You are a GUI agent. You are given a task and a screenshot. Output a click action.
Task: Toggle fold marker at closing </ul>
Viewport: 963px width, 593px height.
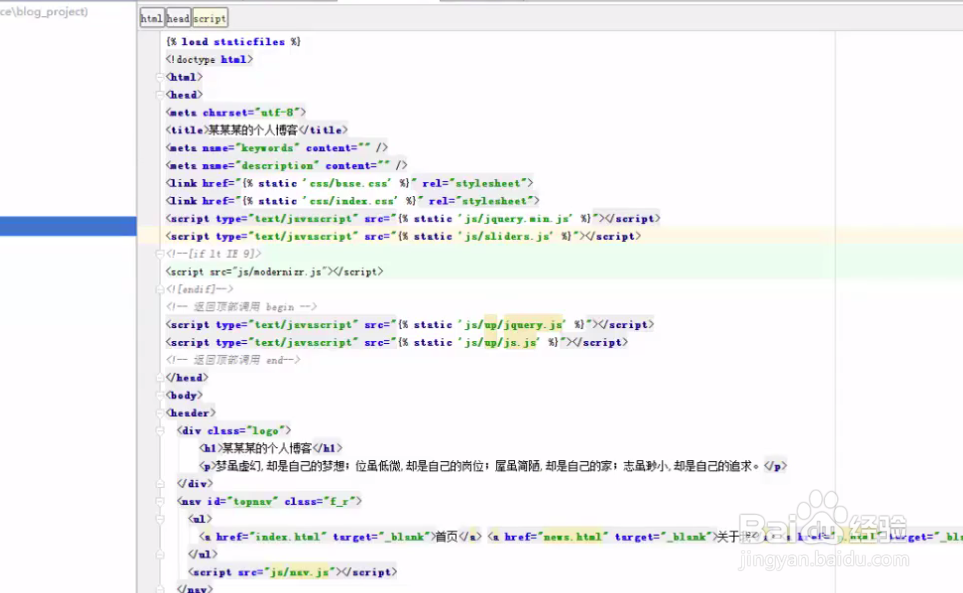point(160,554)
